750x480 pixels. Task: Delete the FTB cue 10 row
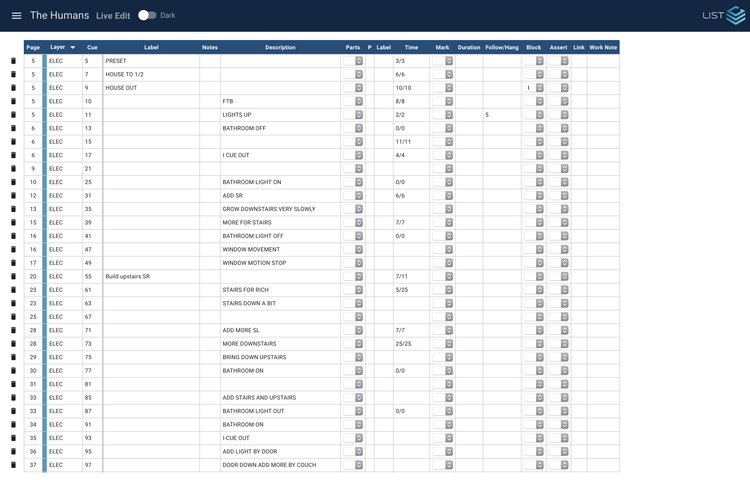(x=13, y=101)
